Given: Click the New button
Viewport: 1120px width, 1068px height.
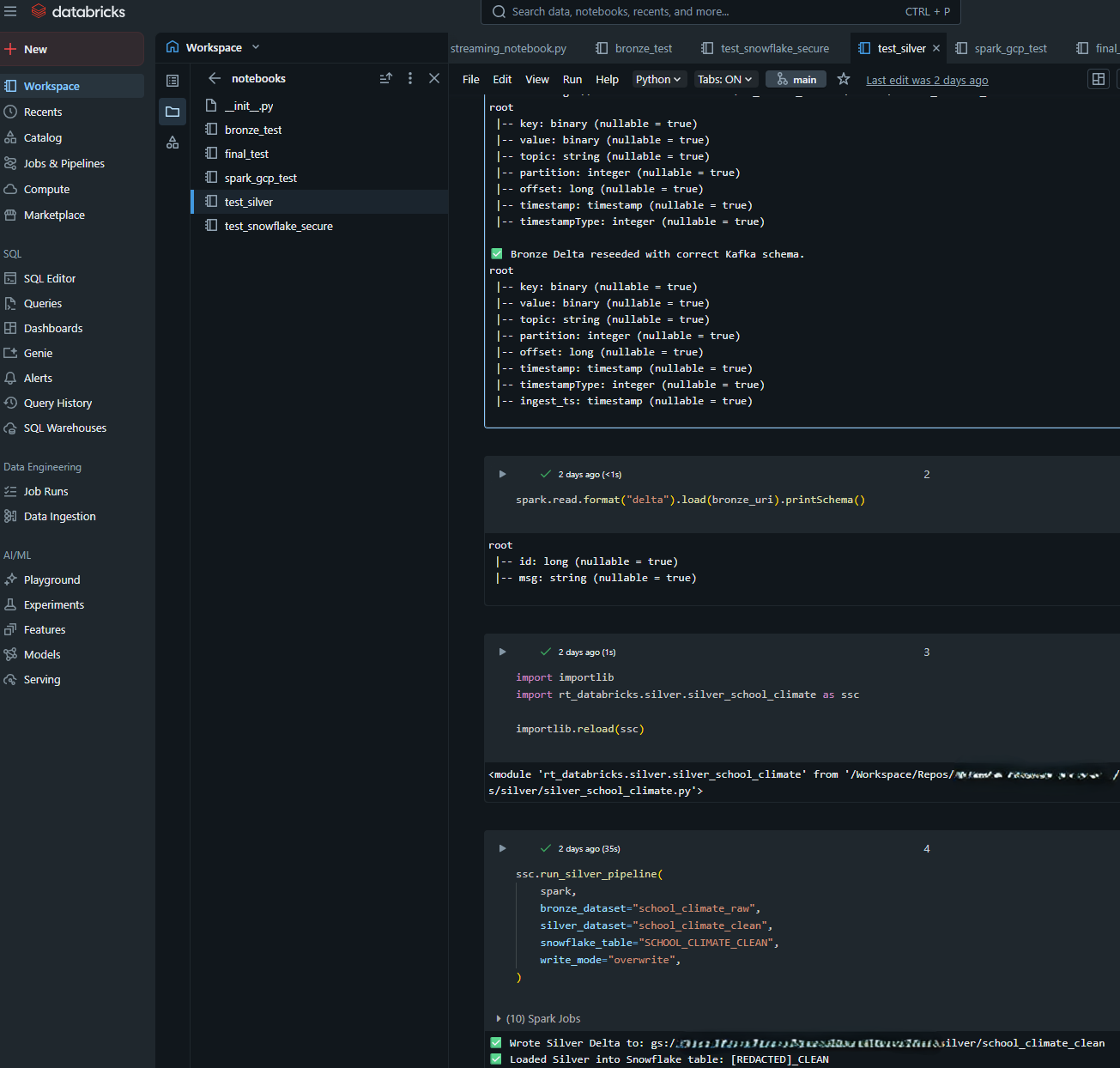Looking at the screenshot, I should click(72, 49).
